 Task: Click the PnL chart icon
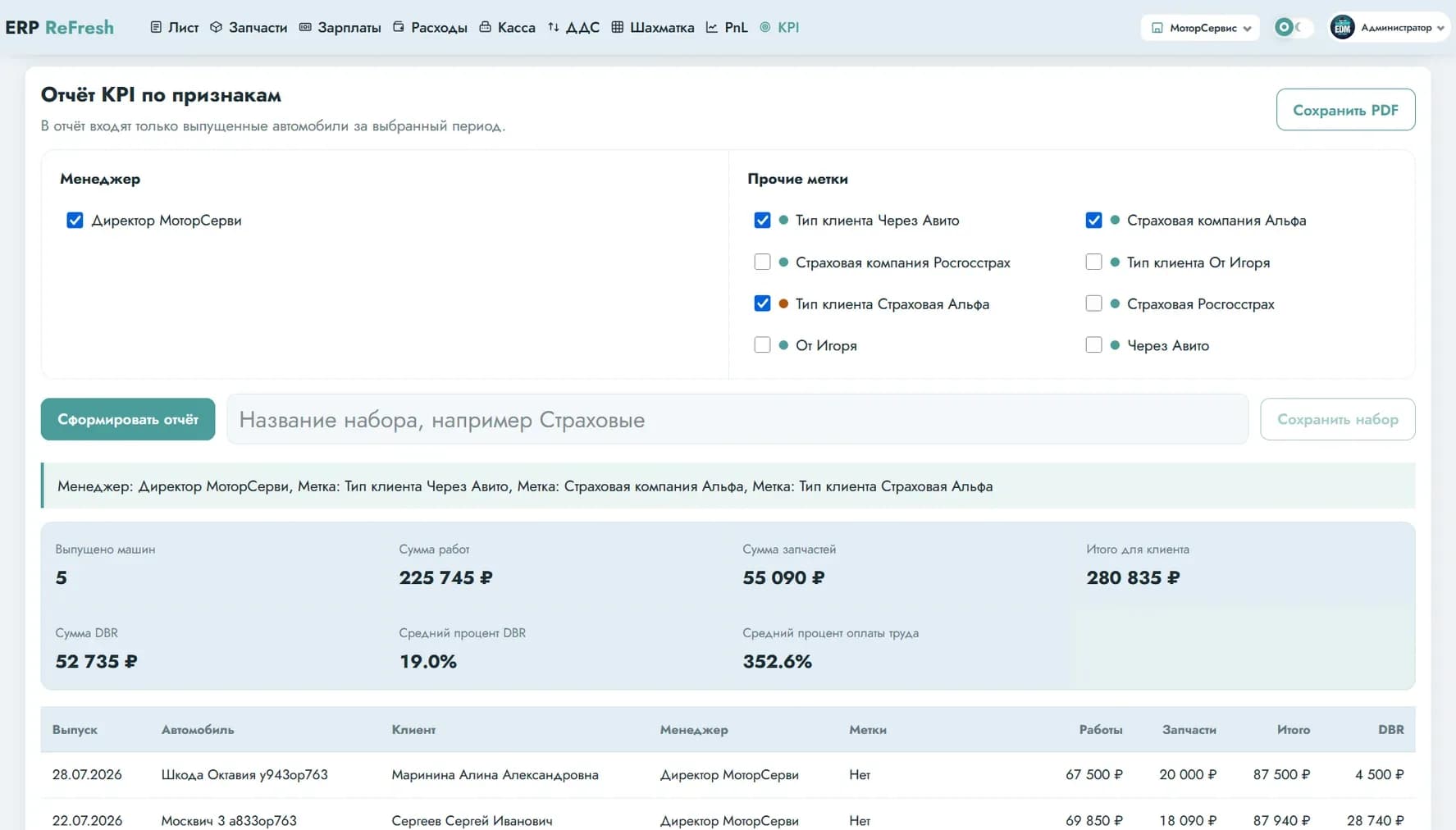pyautogui.click(x=712, y=27)
